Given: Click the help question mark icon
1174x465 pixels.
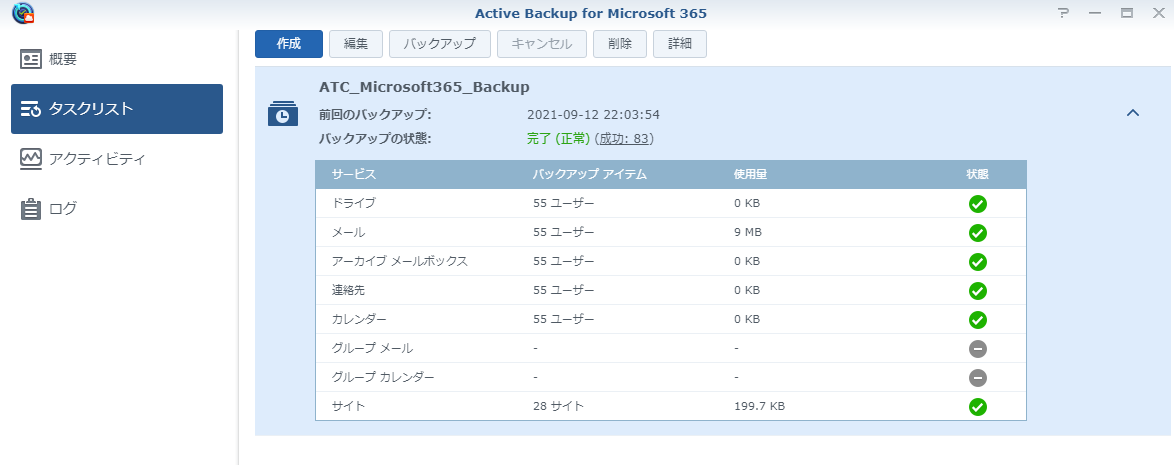Looking at the screenshot, I should click(1063, 13).
